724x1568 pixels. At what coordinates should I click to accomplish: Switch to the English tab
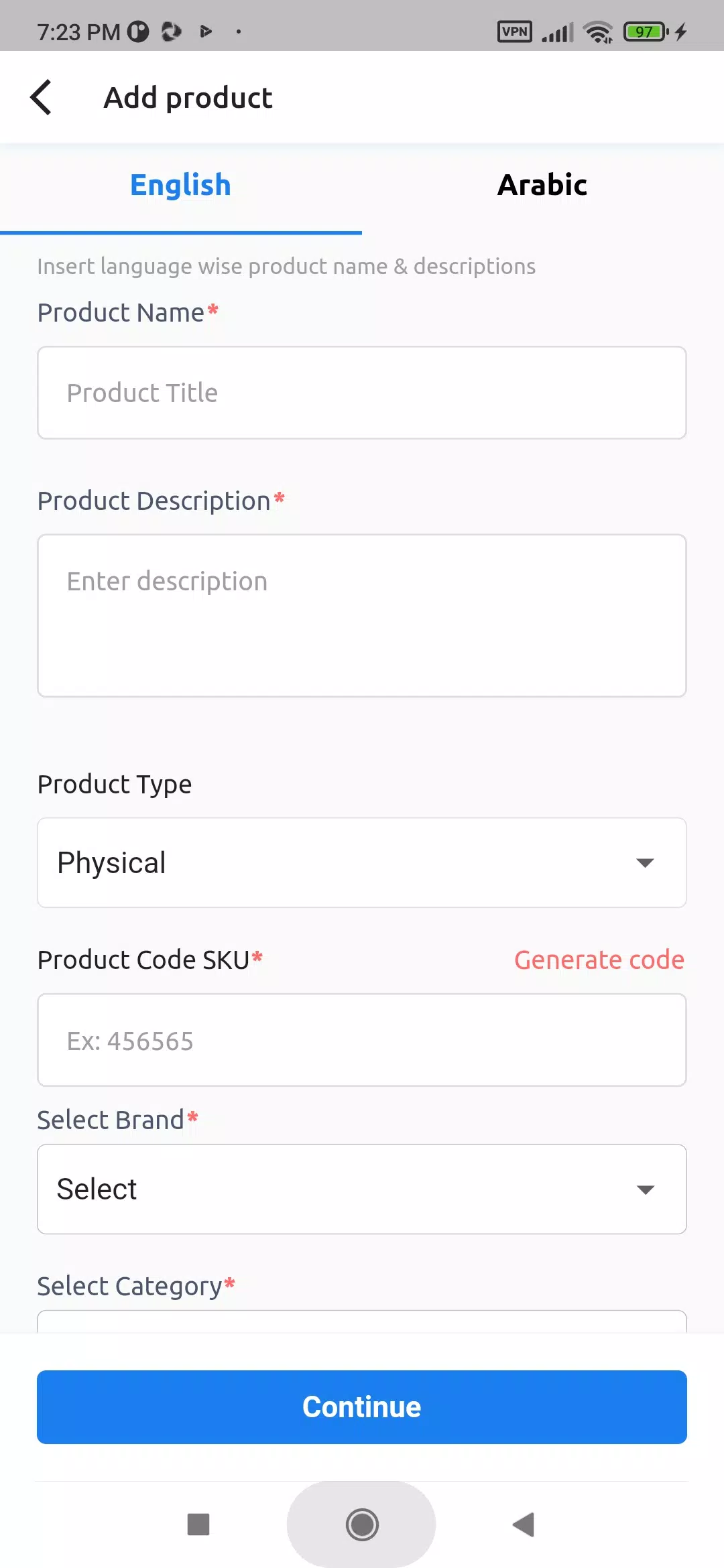point(180,186)
